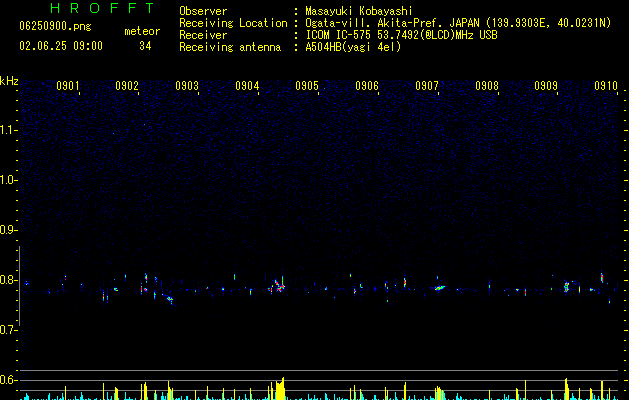Screen dimensions: 629x400
Task: Click the 0905 time marker
Action: click(307, 86)
